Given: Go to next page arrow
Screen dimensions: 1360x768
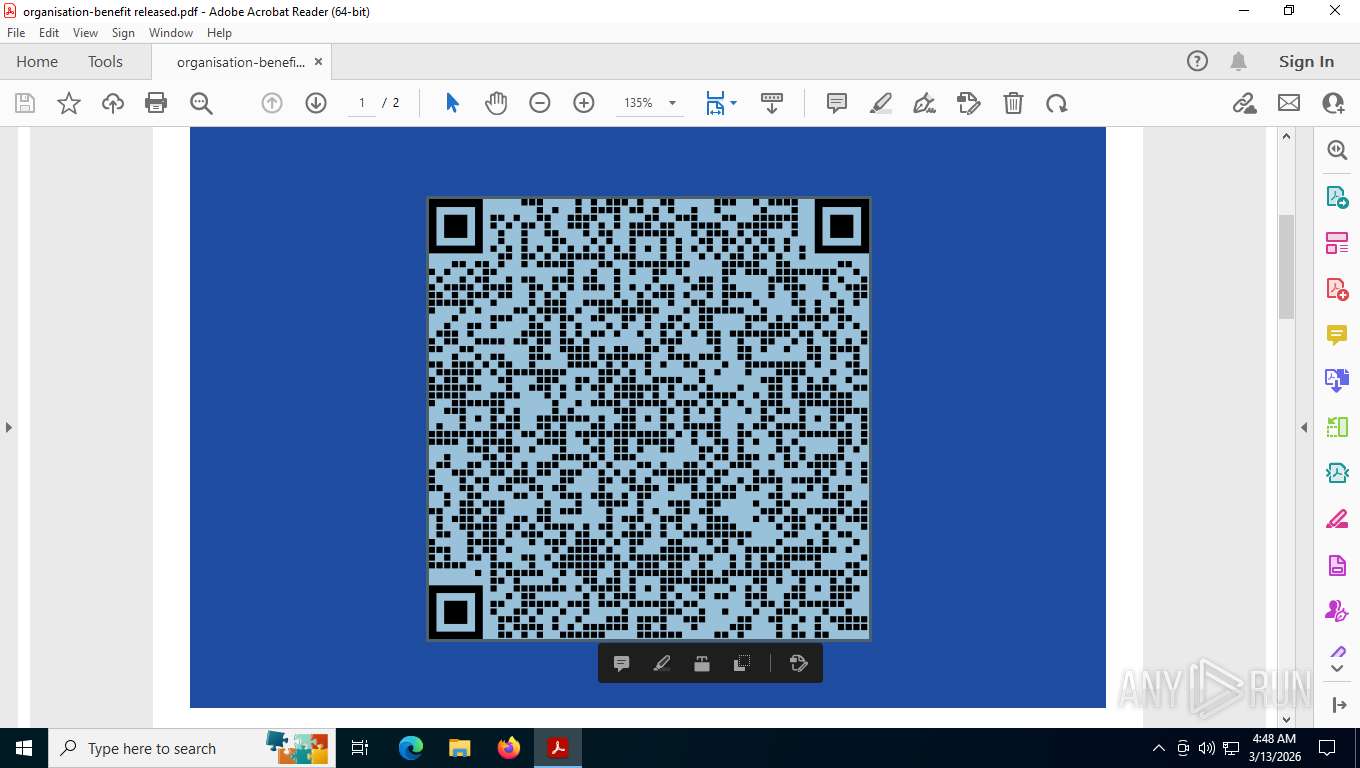Looking at the screenshot, I should click(x=316, y=103).
